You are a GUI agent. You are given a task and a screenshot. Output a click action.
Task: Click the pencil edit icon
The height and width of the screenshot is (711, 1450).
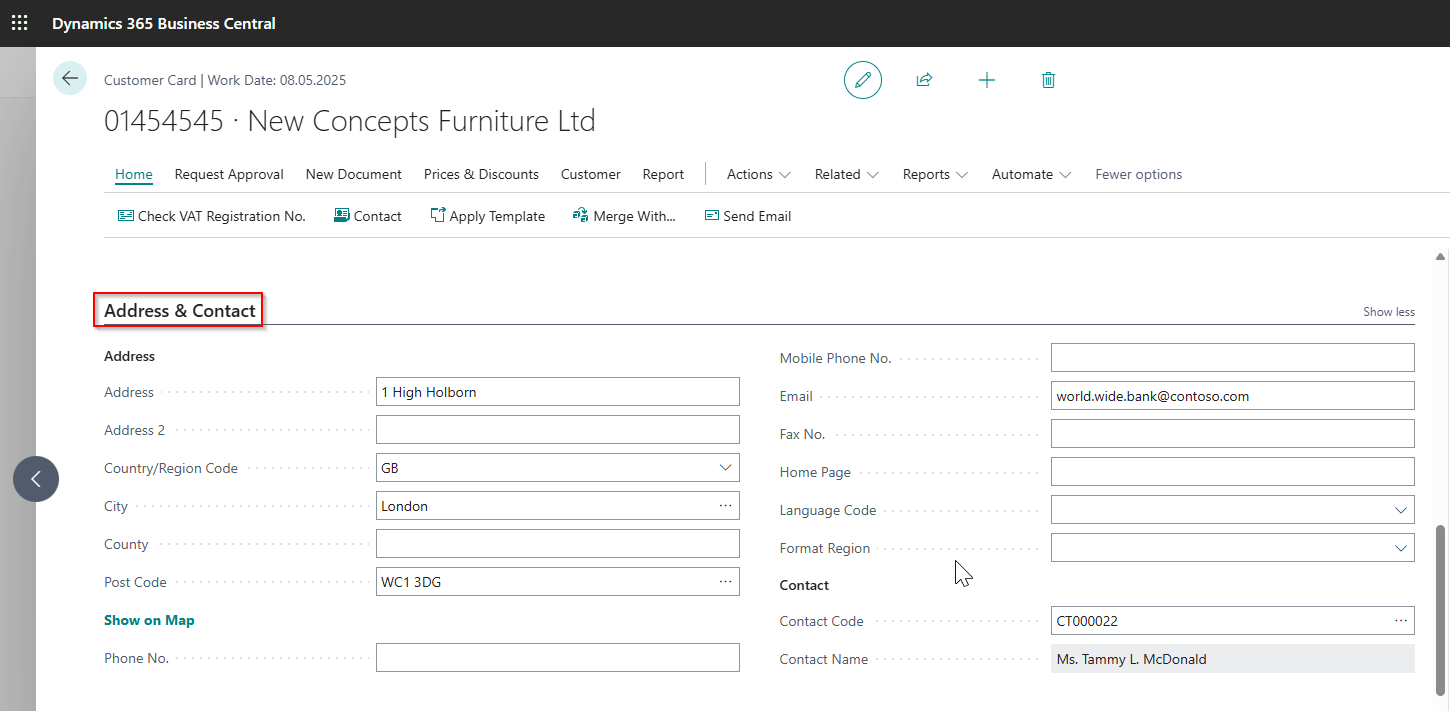tap(863, 79)
